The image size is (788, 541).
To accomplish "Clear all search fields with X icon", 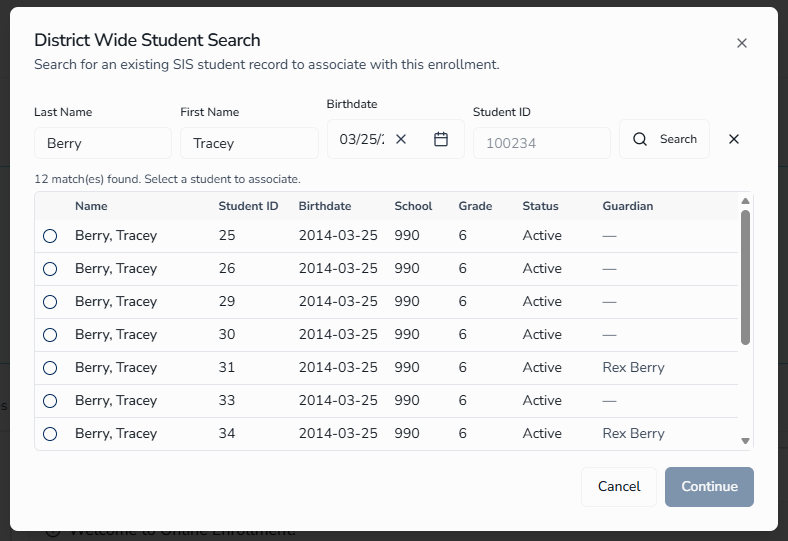I will pyautogui.click(x=734, y=139).
